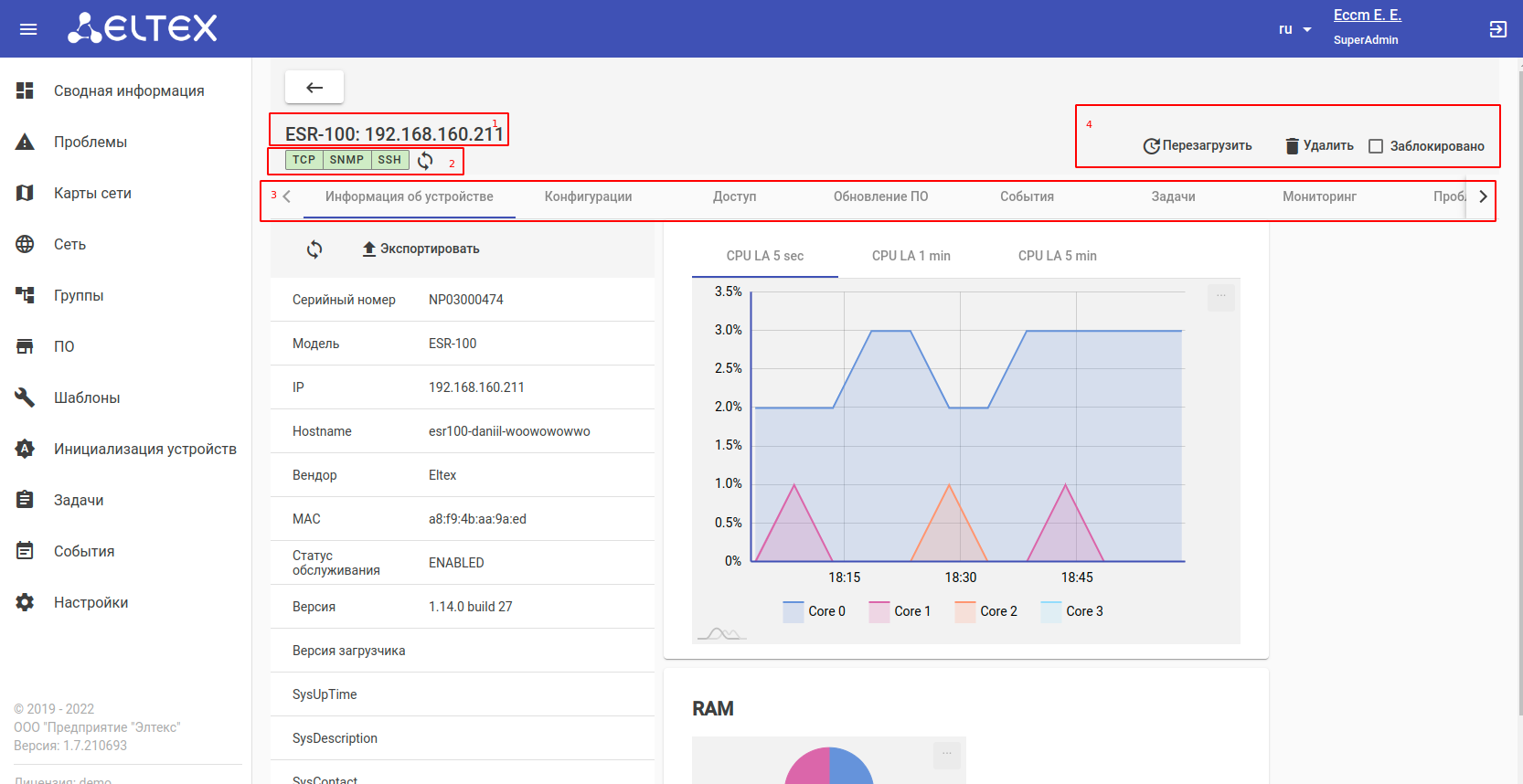Image resolution: width=1523 pixels, height=784 pixels.
Task: Click the CPU chart amCharts logo
Action: 721,633
